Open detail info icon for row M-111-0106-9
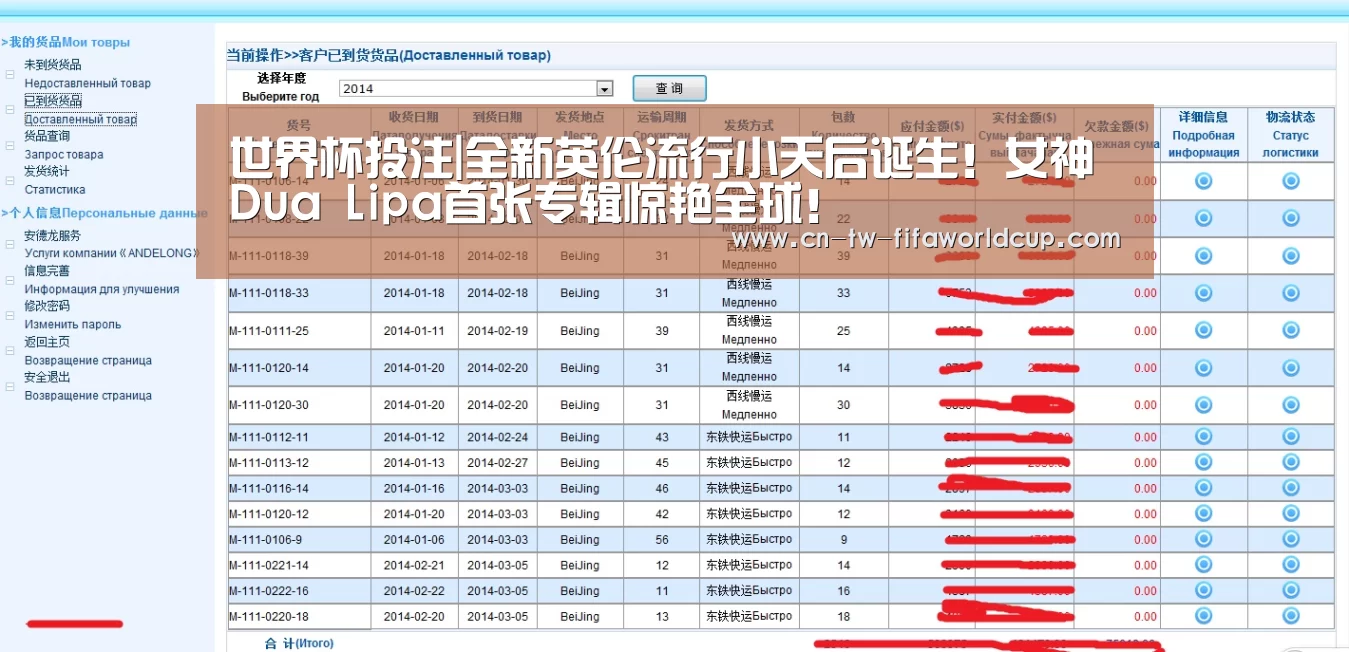The image size is (1349, 652). pyautogui.click(x=1204, y=539)
